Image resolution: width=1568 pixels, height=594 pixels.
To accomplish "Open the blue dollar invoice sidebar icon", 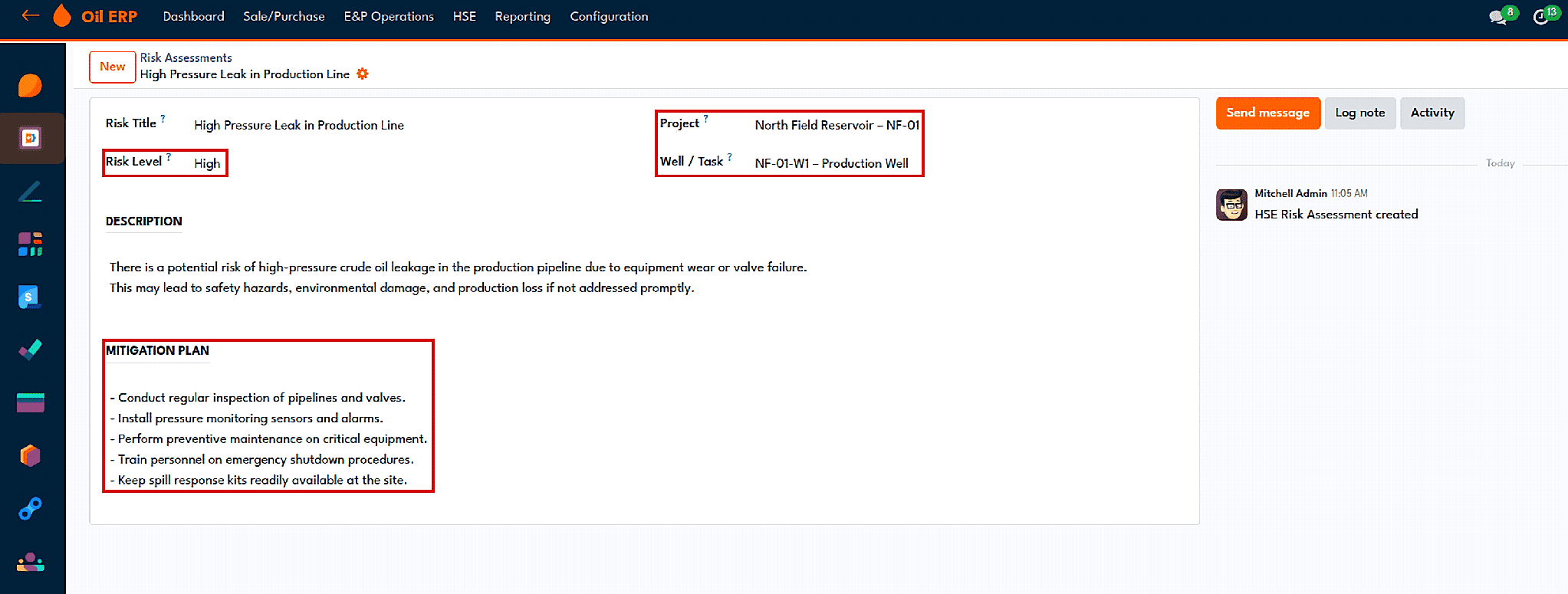I will (29, 297).
